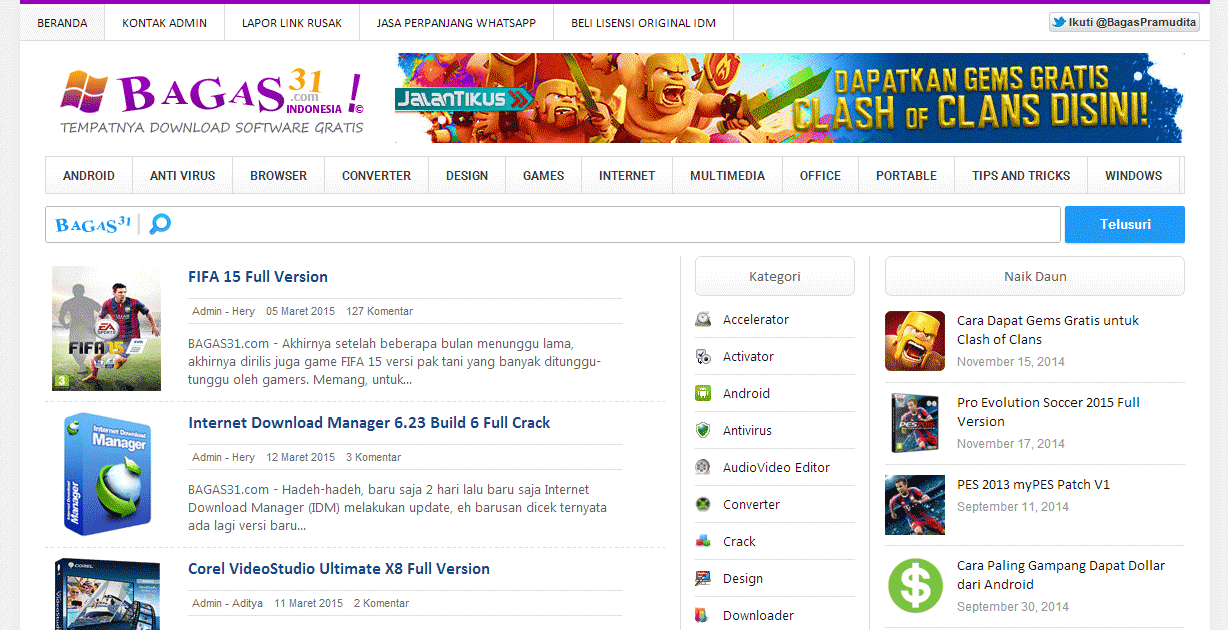Click Twitter bird on follow button
Screen dimensions: 1228x630
[x=1059, y=22]
